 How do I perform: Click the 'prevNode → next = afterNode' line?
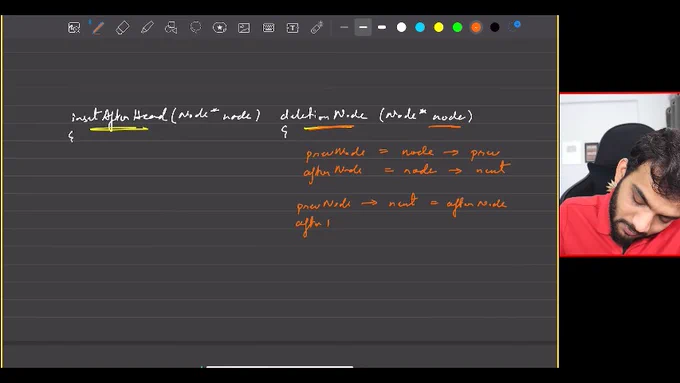click(402, 204)
